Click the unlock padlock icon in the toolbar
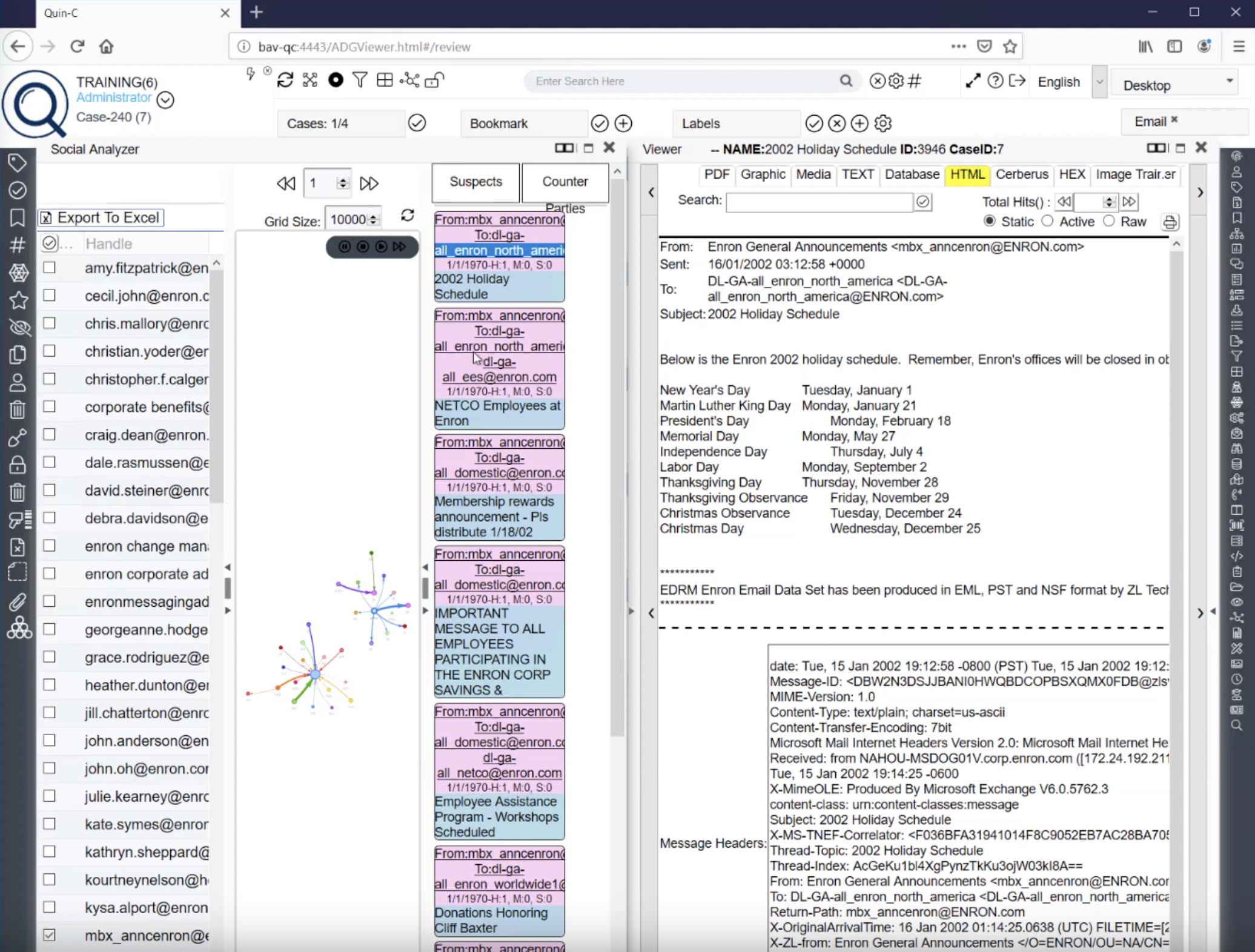The image size is (1255, 952). click(434, 80)
